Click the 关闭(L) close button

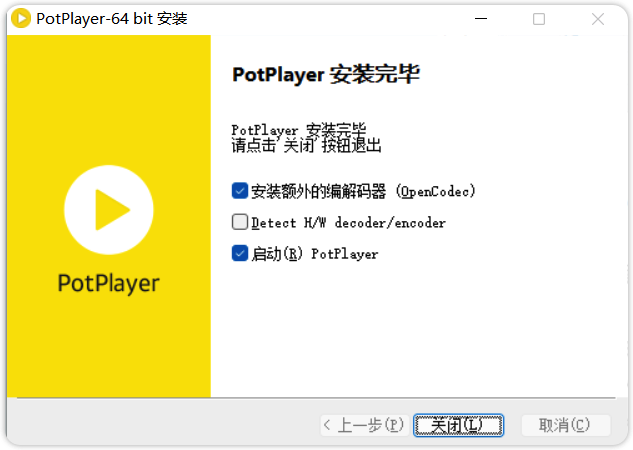(x=458, y=425)
